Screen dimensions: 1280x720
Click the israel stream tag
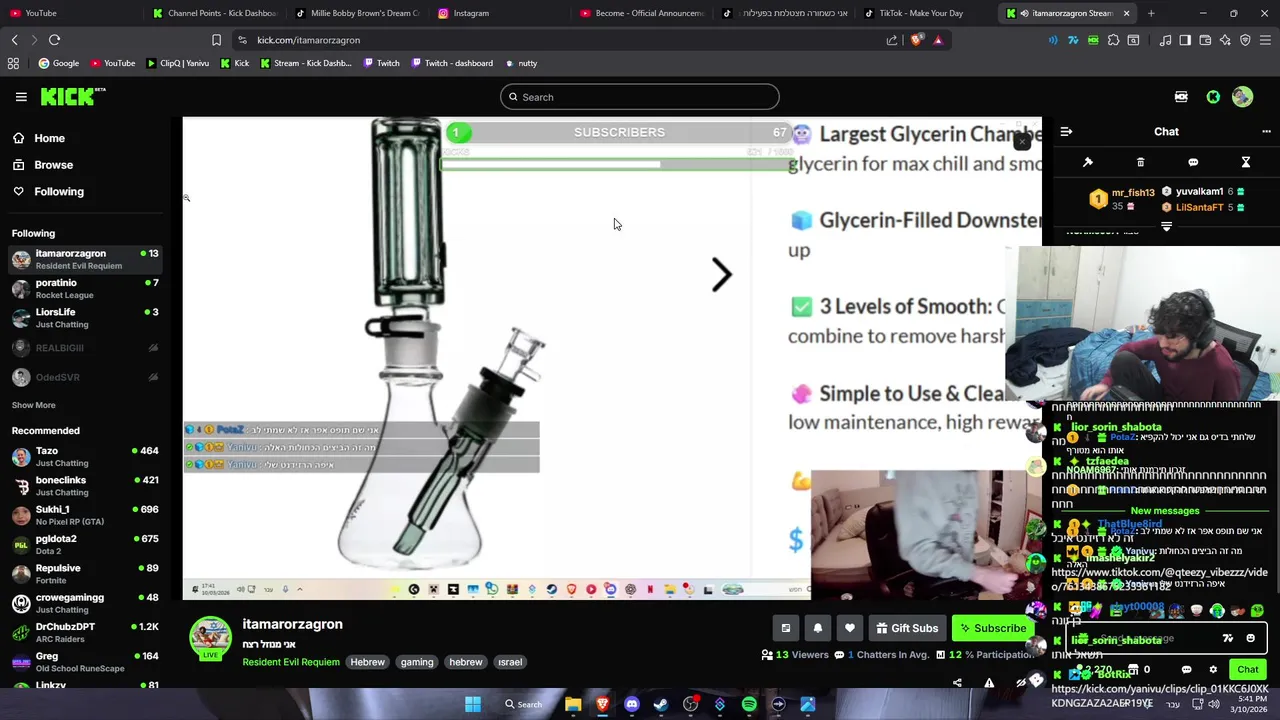[510, 662]
